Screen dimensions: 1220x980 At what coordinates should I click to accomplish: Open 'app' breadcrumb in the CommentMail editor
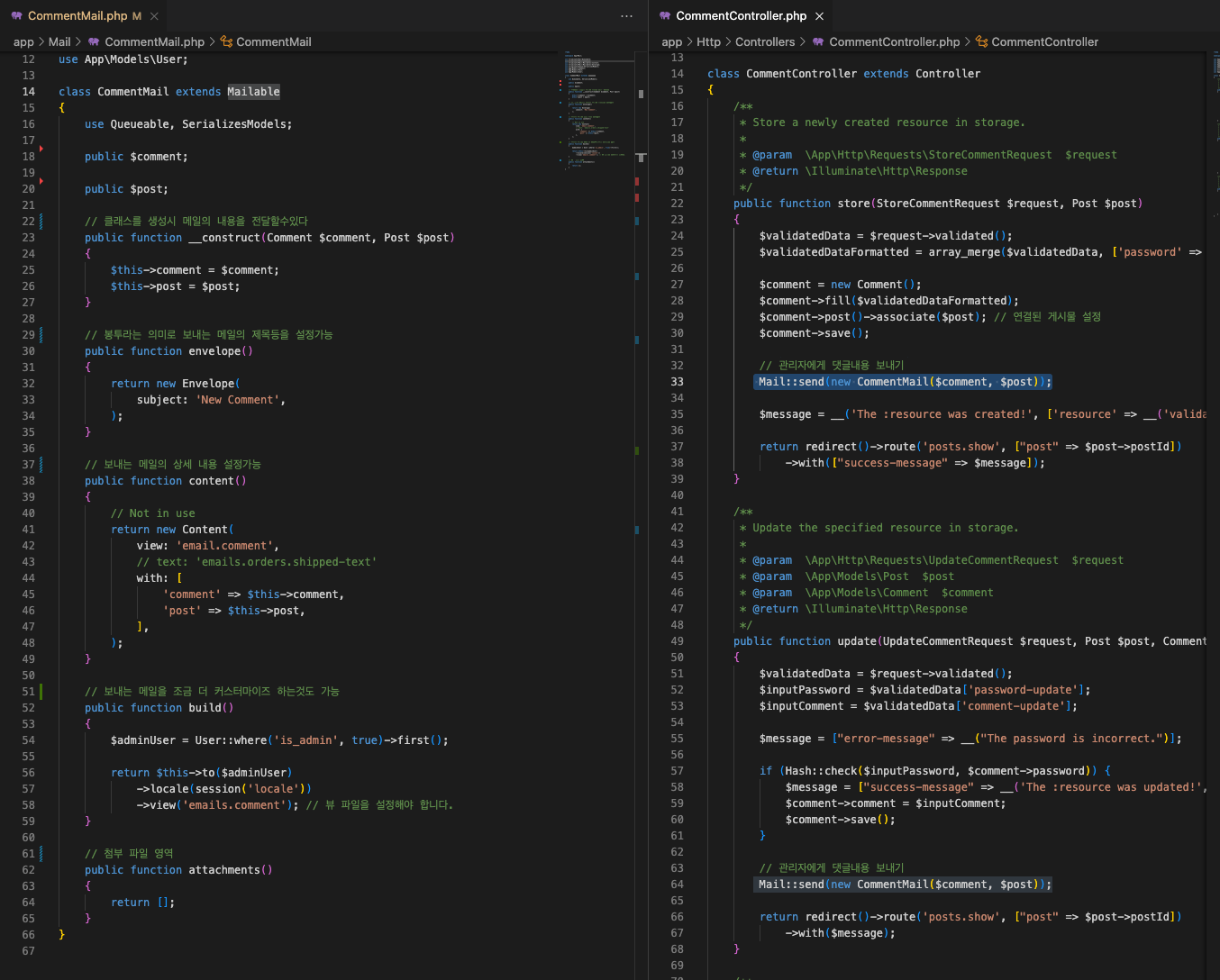(x=23, y=41)
